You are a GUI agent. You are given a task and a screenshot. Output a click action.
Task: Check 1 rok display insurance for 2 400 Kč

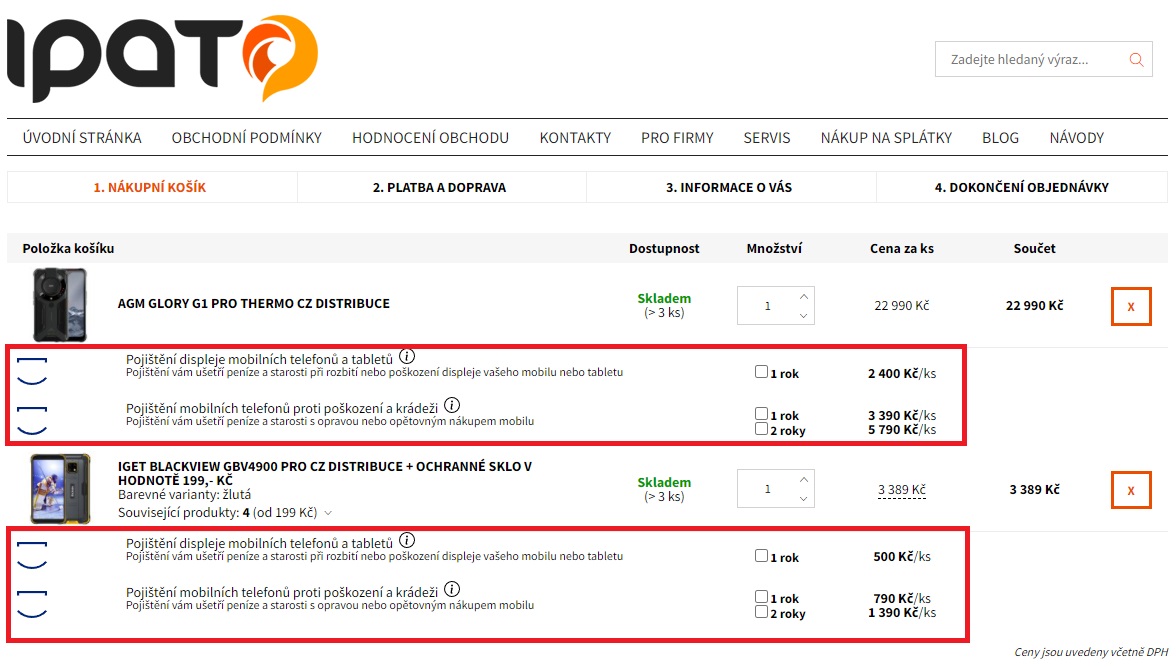[761, 371]
